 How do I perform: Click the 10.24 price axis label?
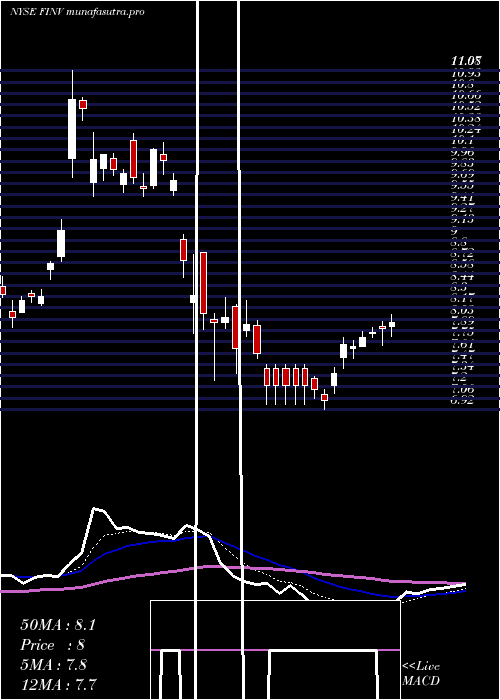pyautogui.click(x=466, y=130)
